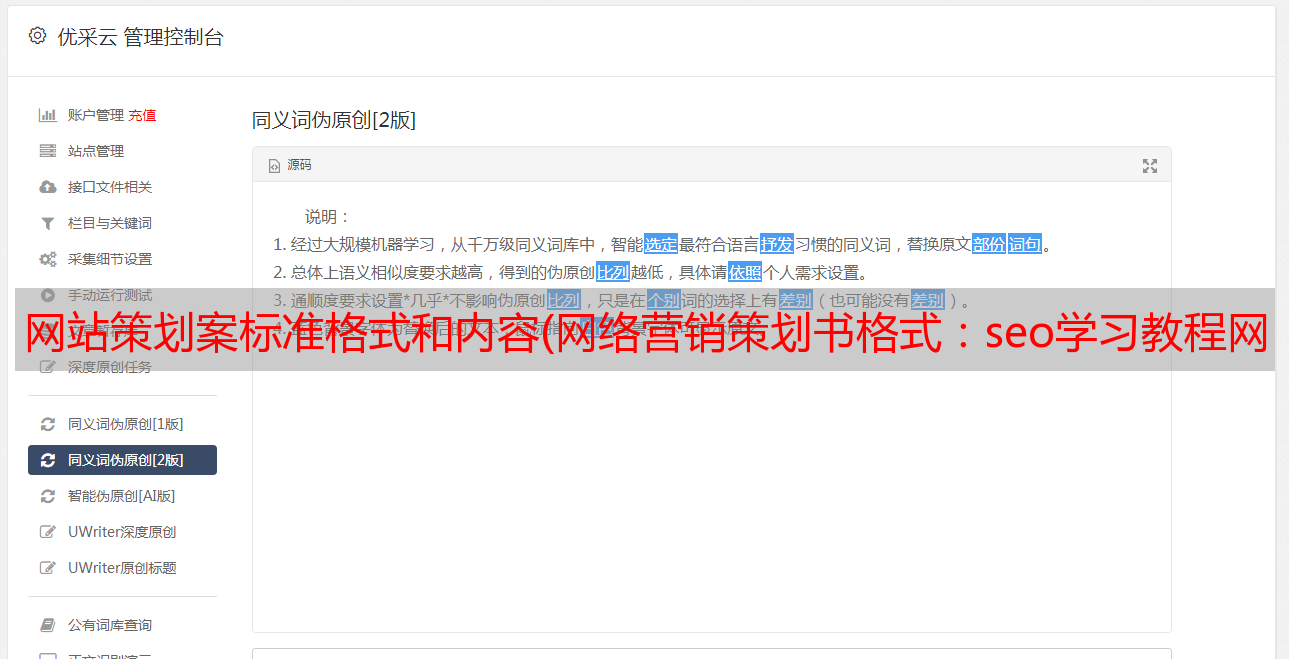The width and height of the screenshot is (1289, 659).
Task: Click the highlighted word 选定 in the text
Action: [661, 244]
